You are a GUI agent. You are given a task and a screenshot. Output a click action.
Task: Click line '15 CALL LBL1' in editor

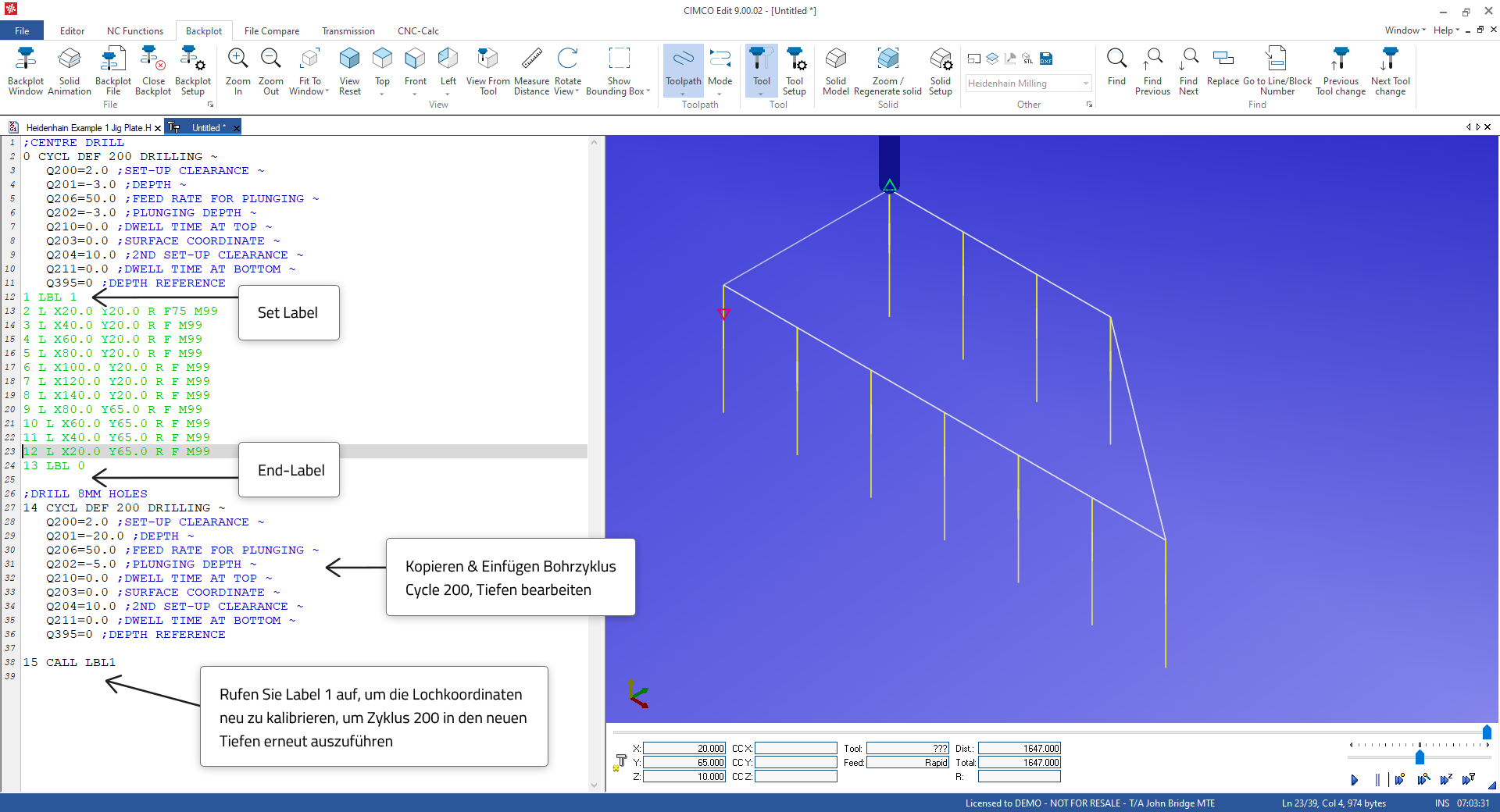[70, 662]
